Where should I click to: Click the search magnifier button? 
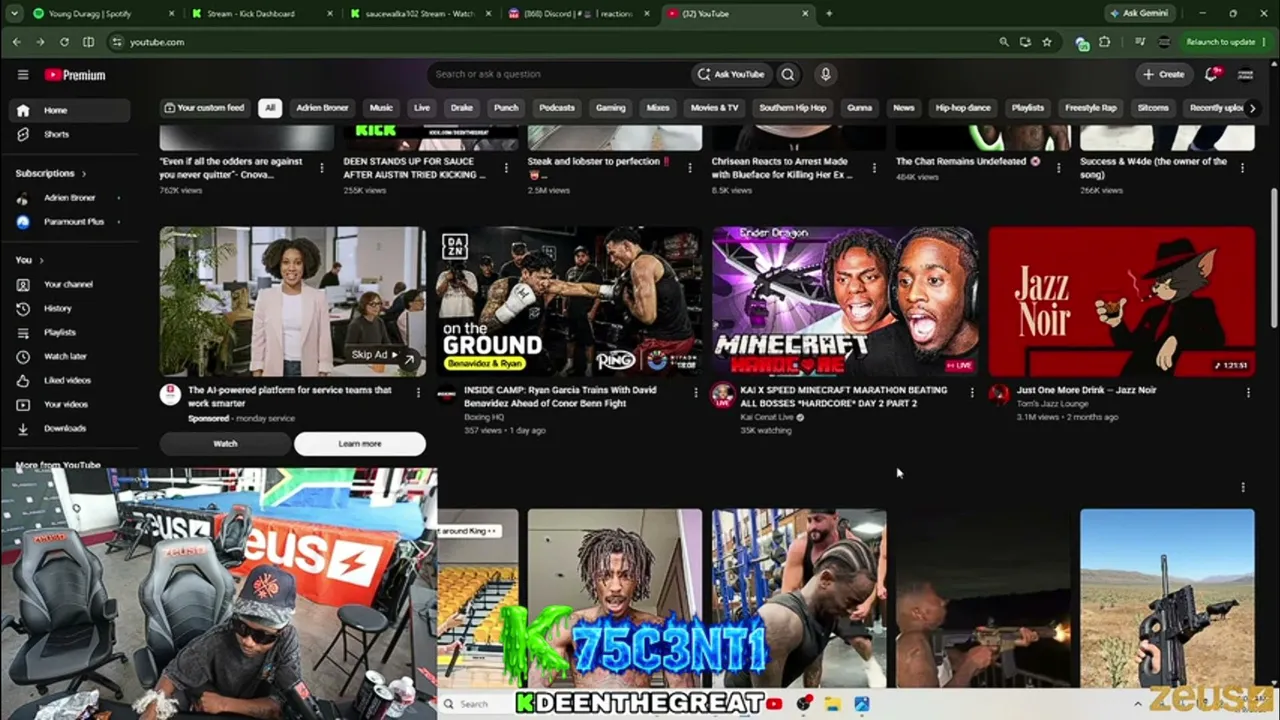click(x=788, y=74)
